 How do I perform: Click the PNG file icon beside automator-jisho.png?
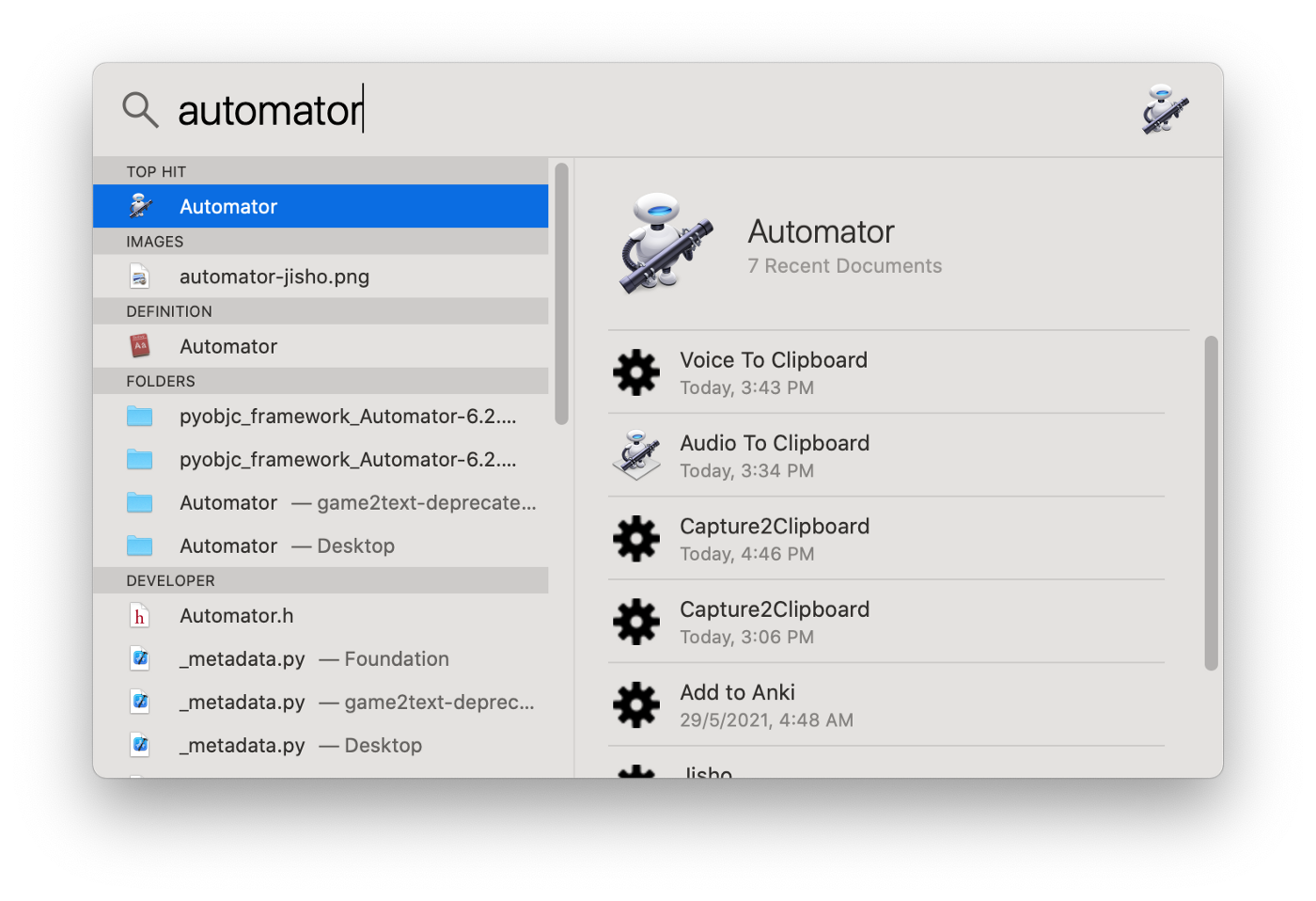tap(140, 277)
